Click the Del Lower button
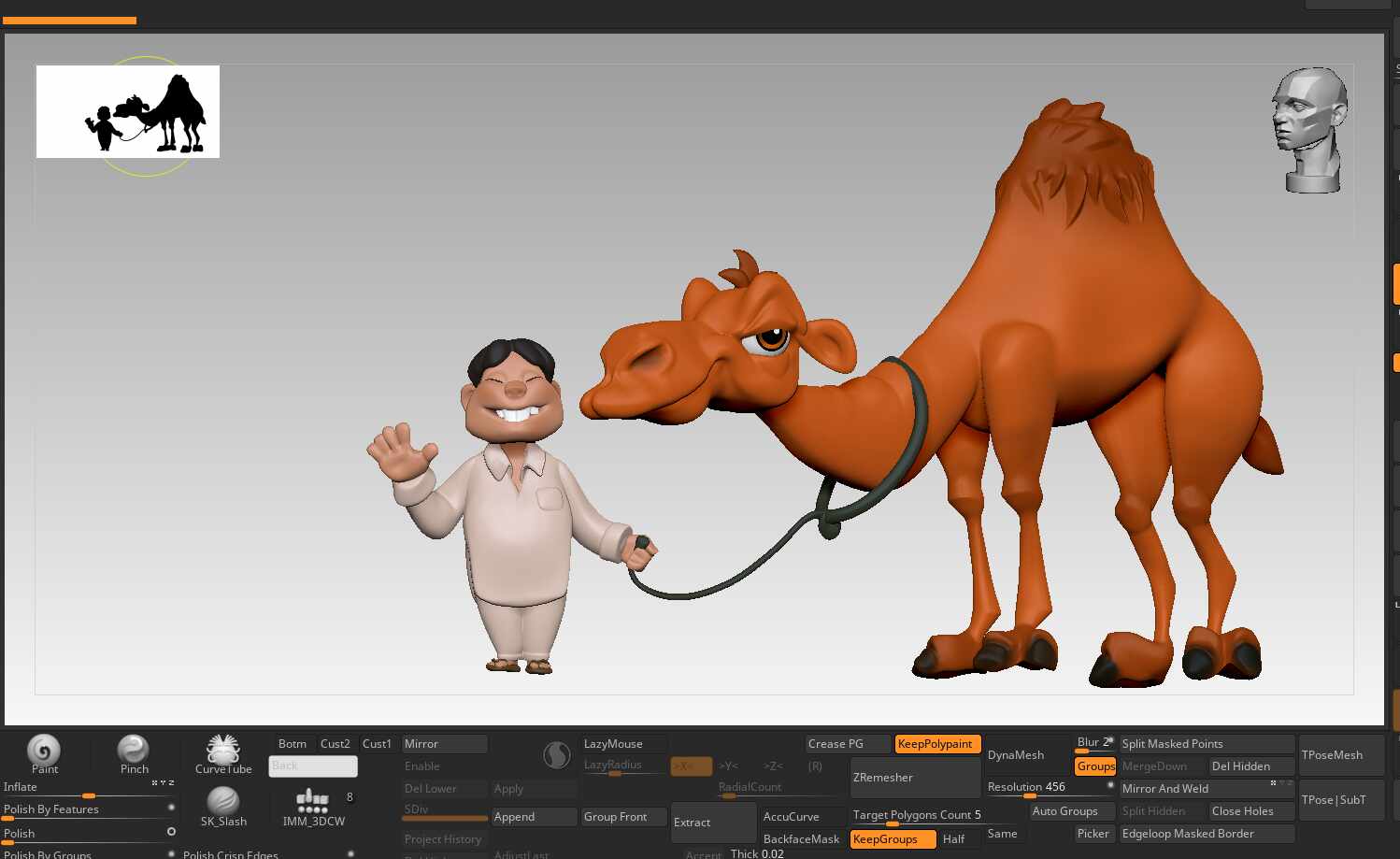This screenshot has height=859, width=1400. (444, 789)
